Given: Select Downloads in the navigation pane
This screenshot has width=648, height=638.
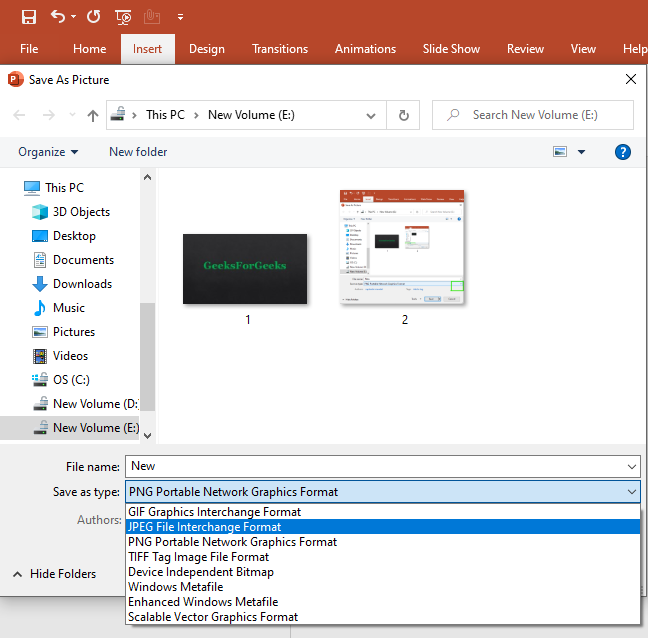Looking at the screenshot, I should (82, 284).
